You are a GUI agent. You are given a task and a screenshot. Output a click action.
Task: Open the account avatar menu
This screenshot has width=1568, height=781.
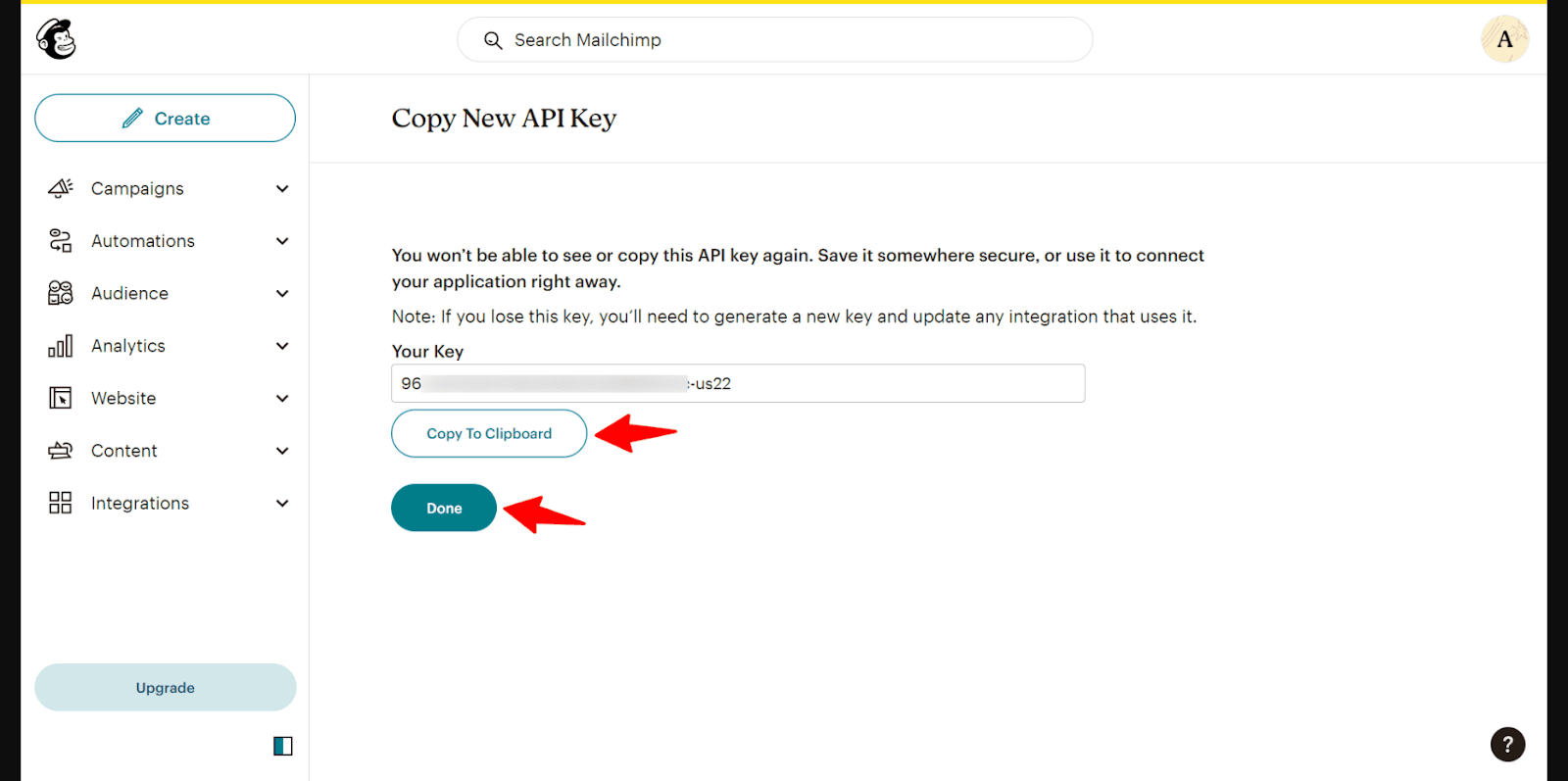point(1504,39)
